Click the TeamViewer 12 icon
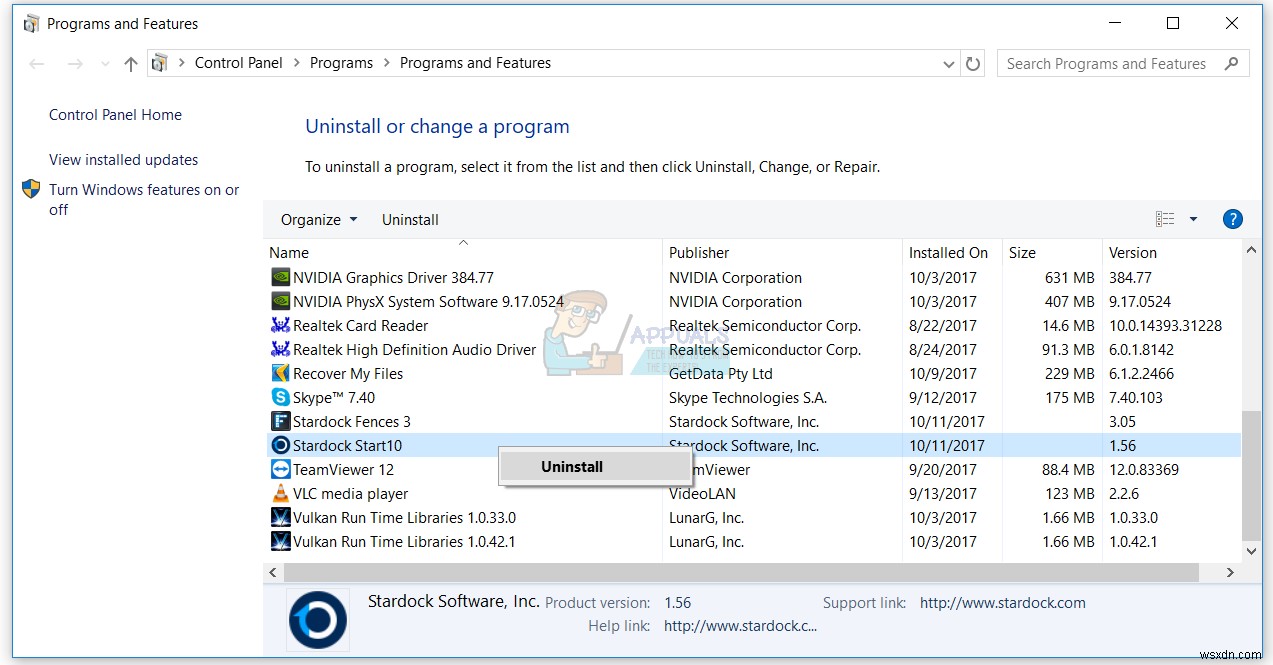This screenshot has width=1273, height=665. pyautogui.click(x=280, y=469)
